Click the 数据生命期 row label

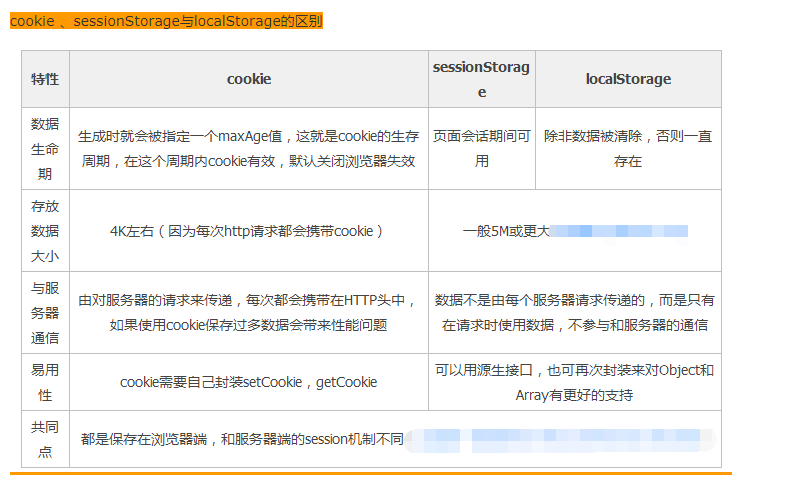tap(45, 148)
